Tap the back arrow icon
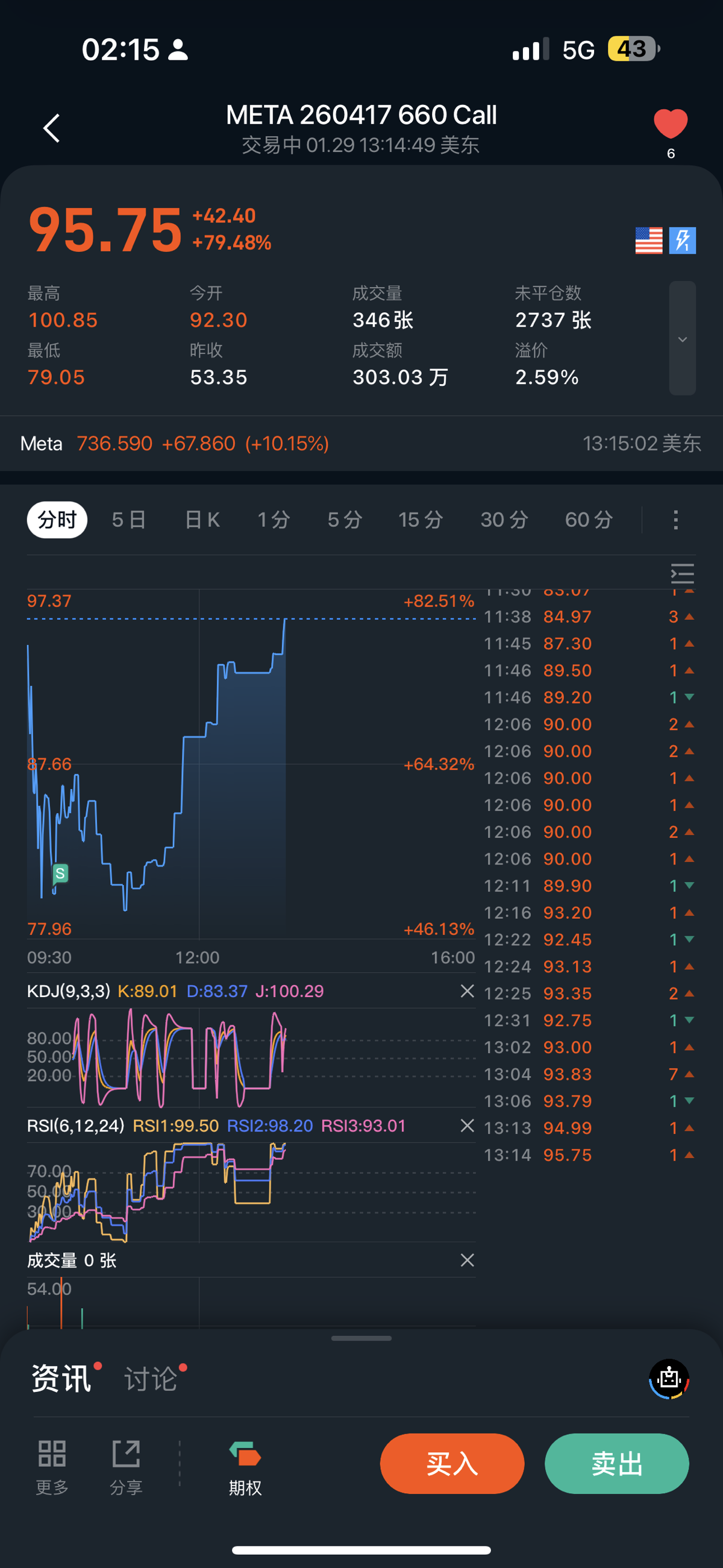 pos(52,128)
